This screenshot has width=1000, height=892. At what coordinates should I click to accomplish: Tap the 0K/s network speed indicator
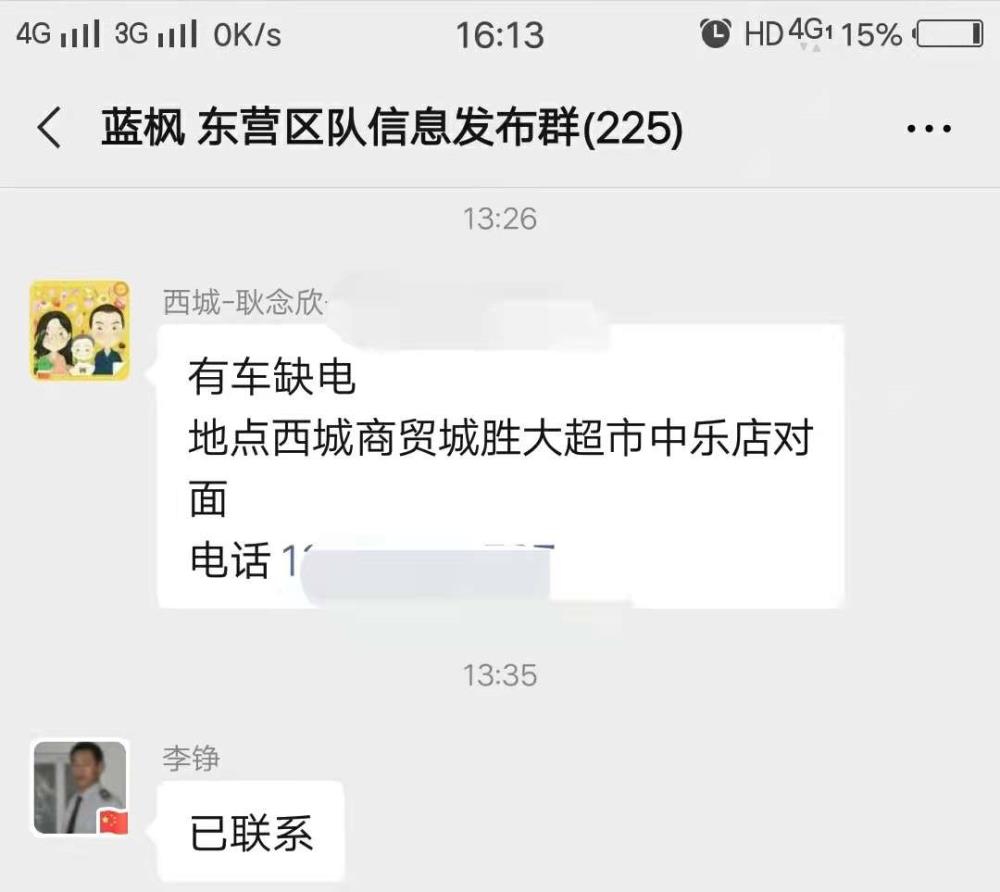tap(247, 34)
